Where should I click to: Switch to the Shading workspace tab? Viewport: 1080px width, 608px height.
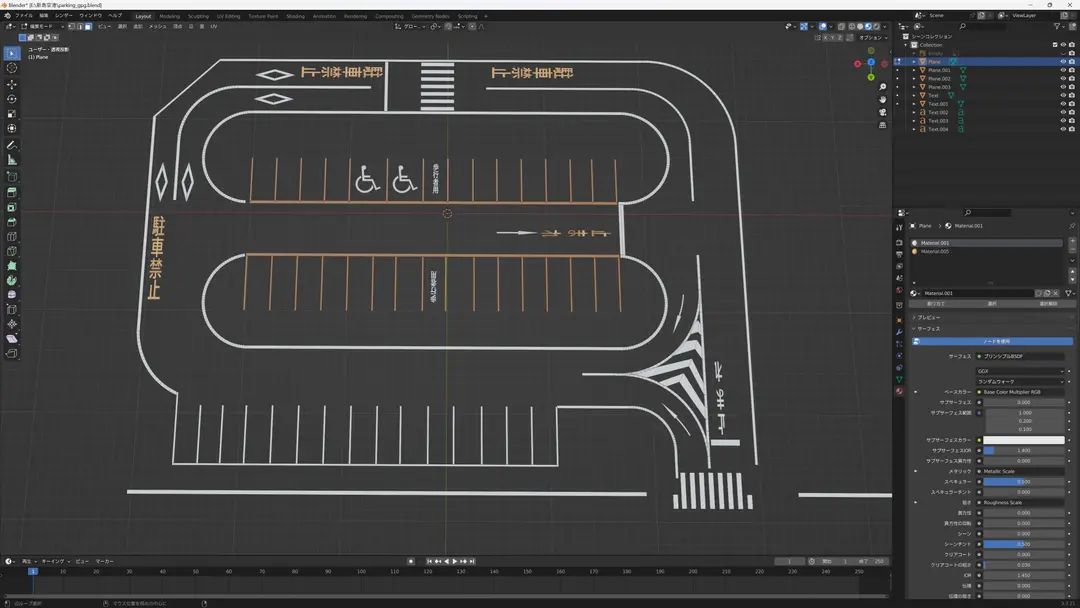pos(295,16)
